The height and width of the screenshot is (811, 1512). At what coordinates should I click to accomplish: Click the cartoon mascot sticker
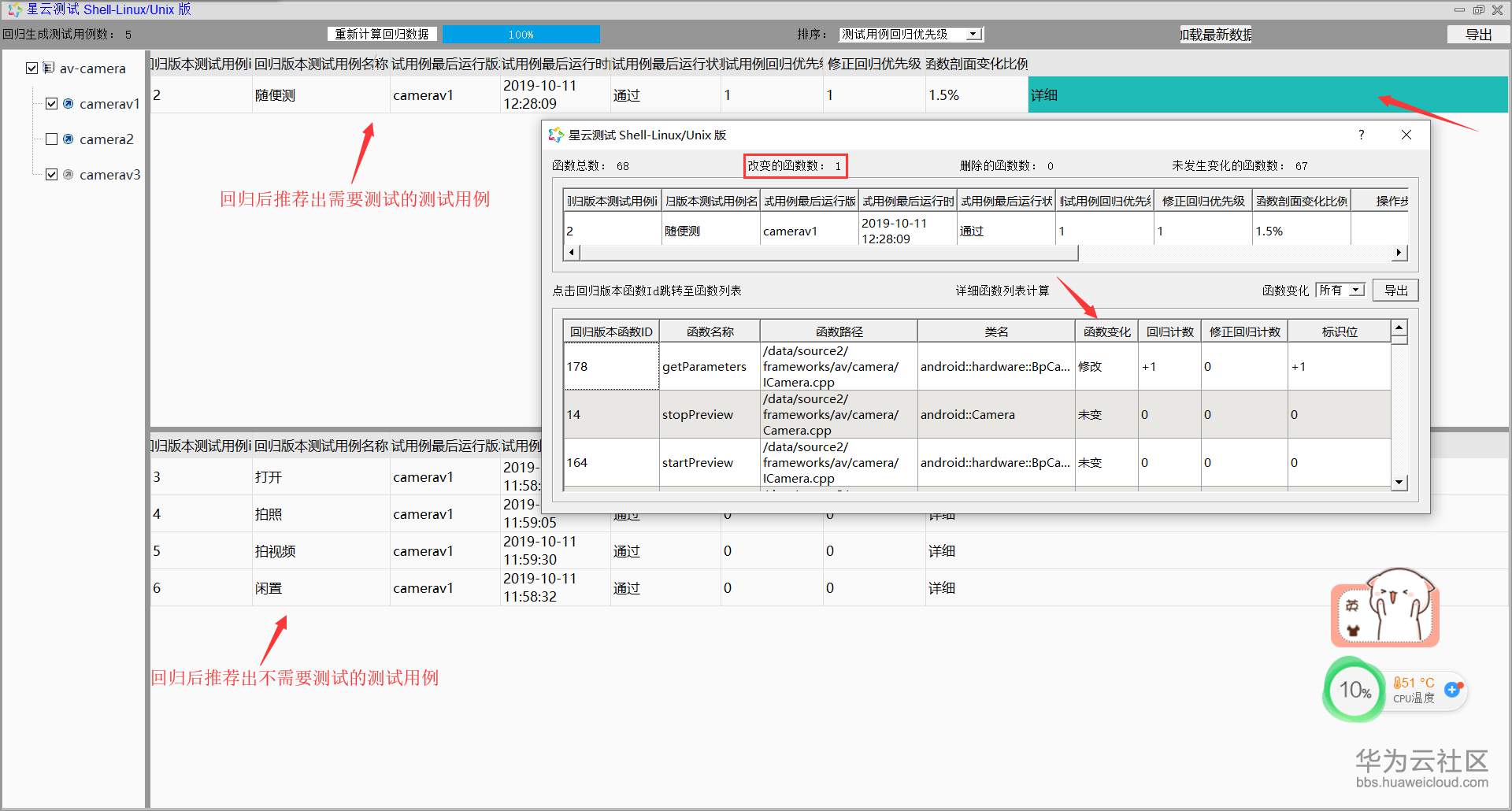pyautogui.click(x=1386, y=609)
